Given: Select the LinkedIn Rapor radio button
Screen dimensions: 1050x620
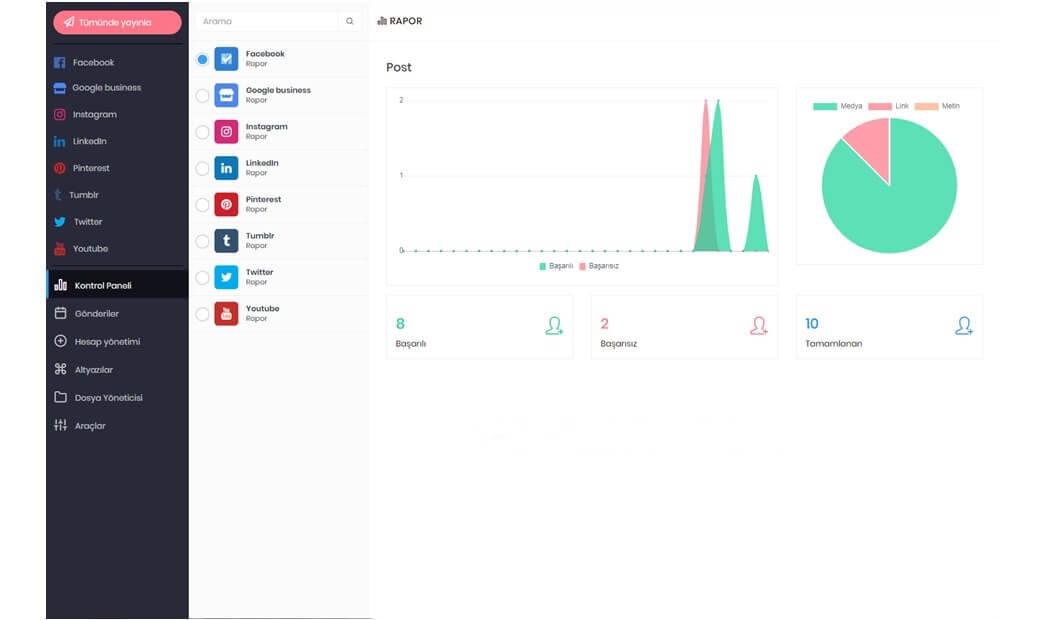Looking at the screenshot, I should (x=202, y=168).
